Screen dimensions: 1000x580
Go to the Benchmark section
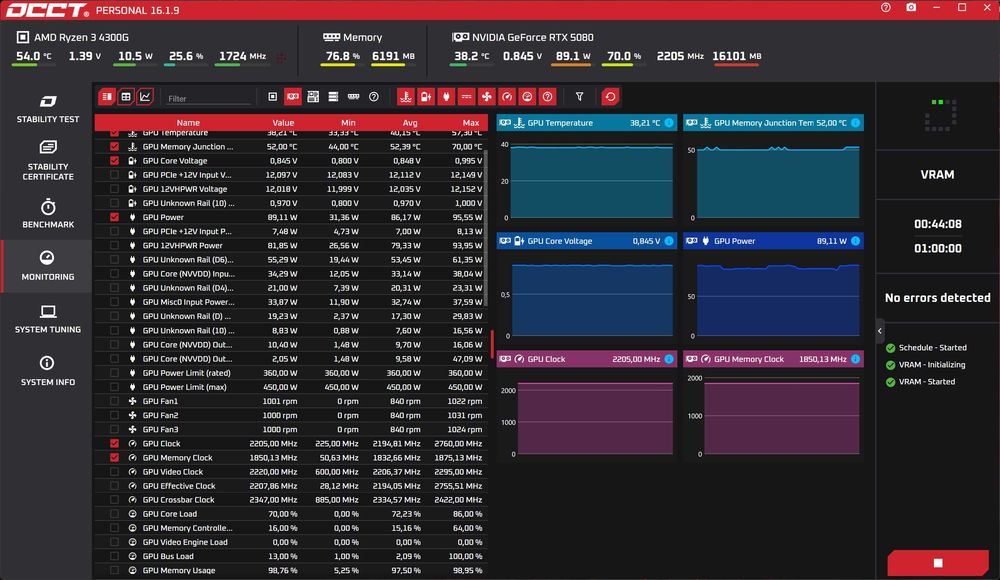click(48, 214)
